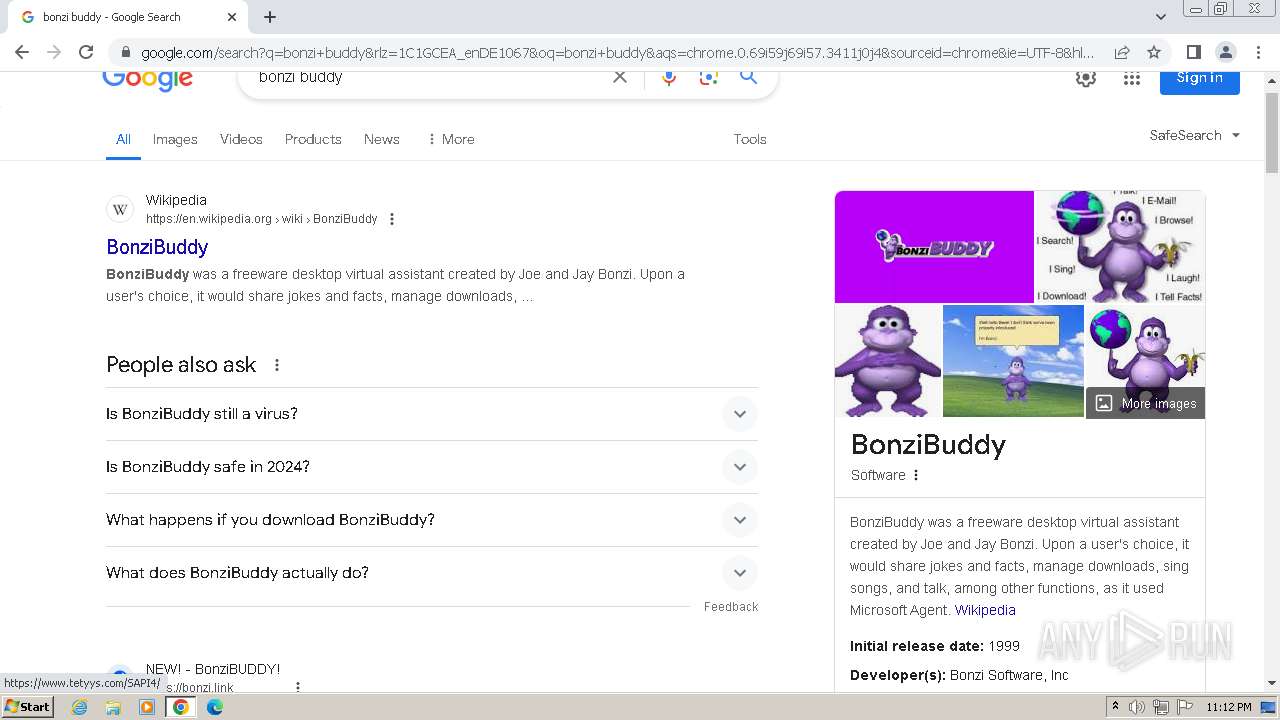Show hidden system tray icons arrow

[x=1115, y=707]
